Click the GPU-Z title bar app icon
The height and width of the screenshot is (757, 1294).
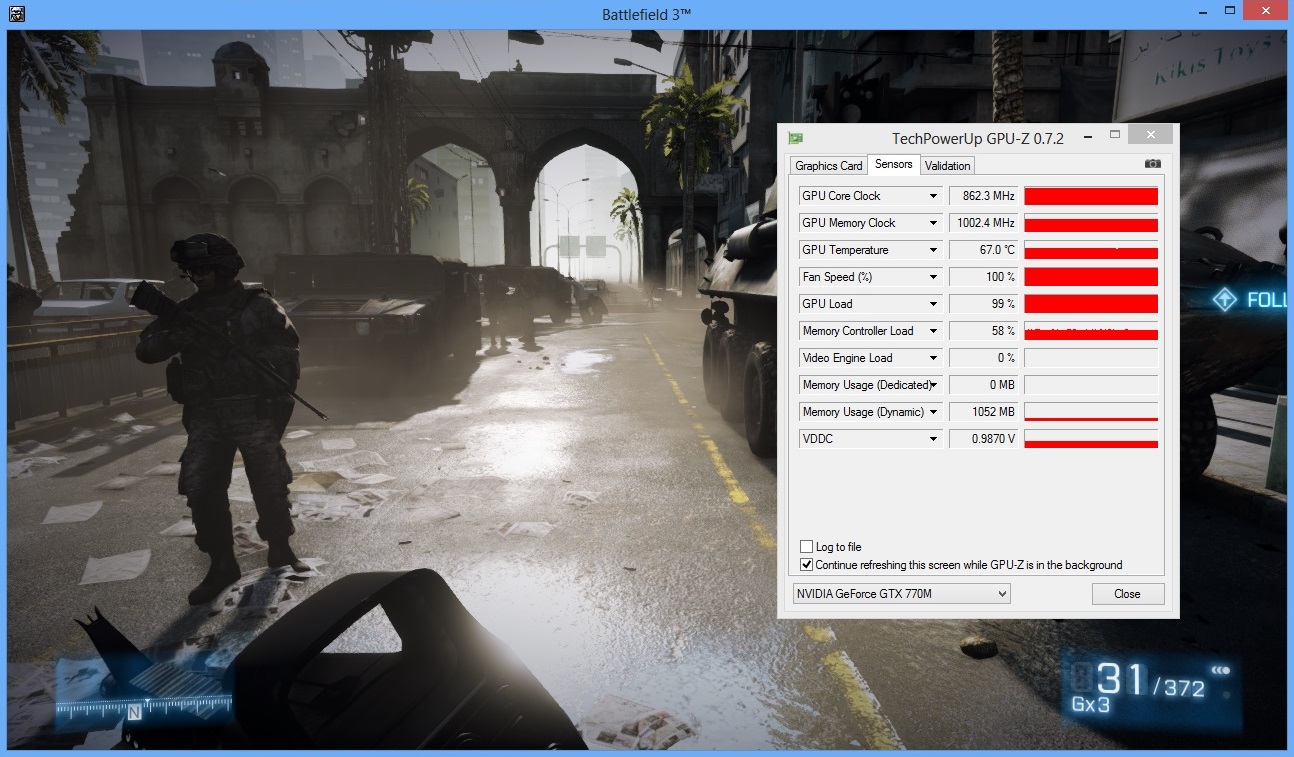[x=795, y=138]
